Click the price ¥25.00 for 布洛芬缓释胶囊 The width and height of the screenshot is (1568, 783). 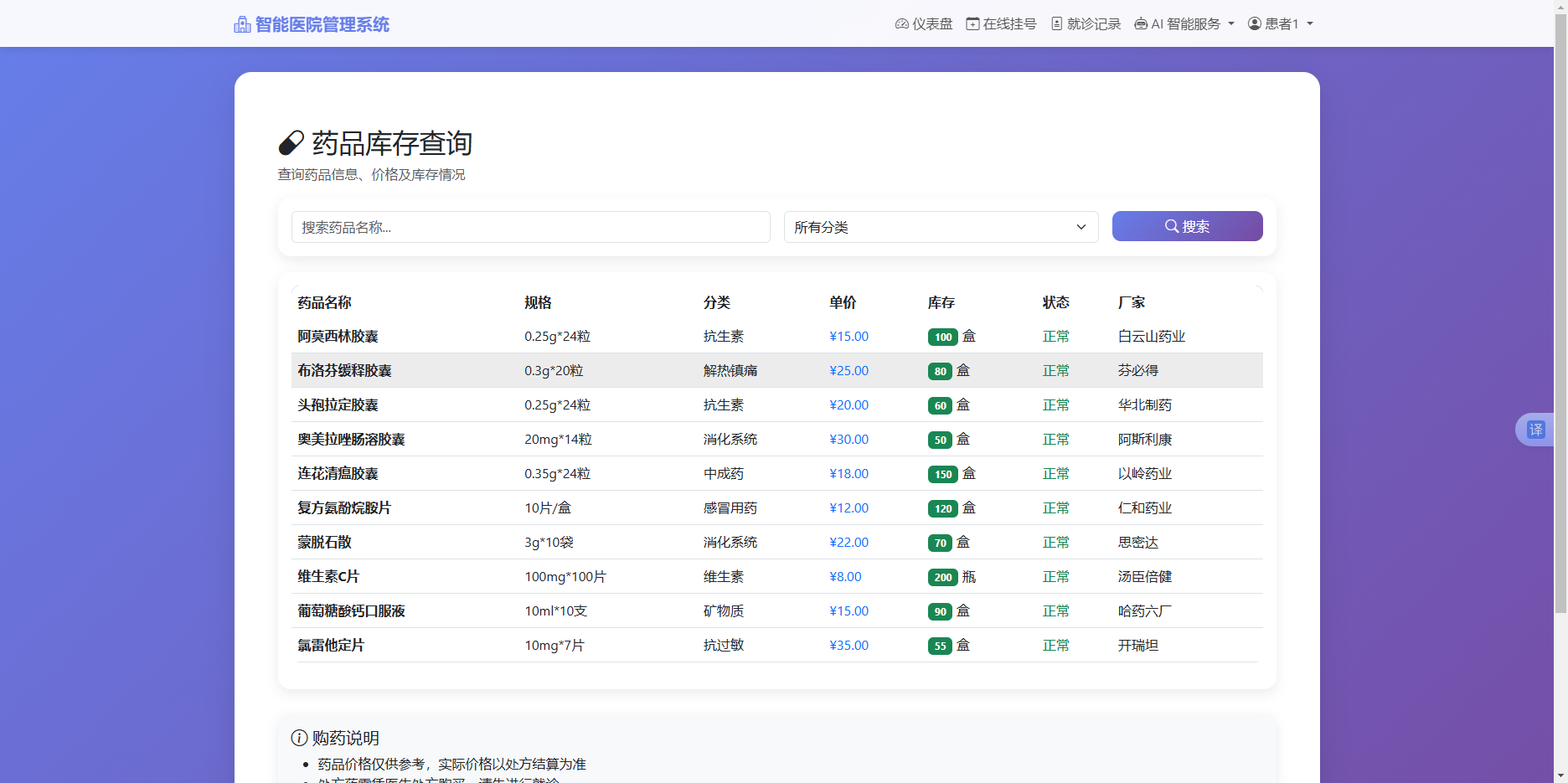(x=848, y=370)
